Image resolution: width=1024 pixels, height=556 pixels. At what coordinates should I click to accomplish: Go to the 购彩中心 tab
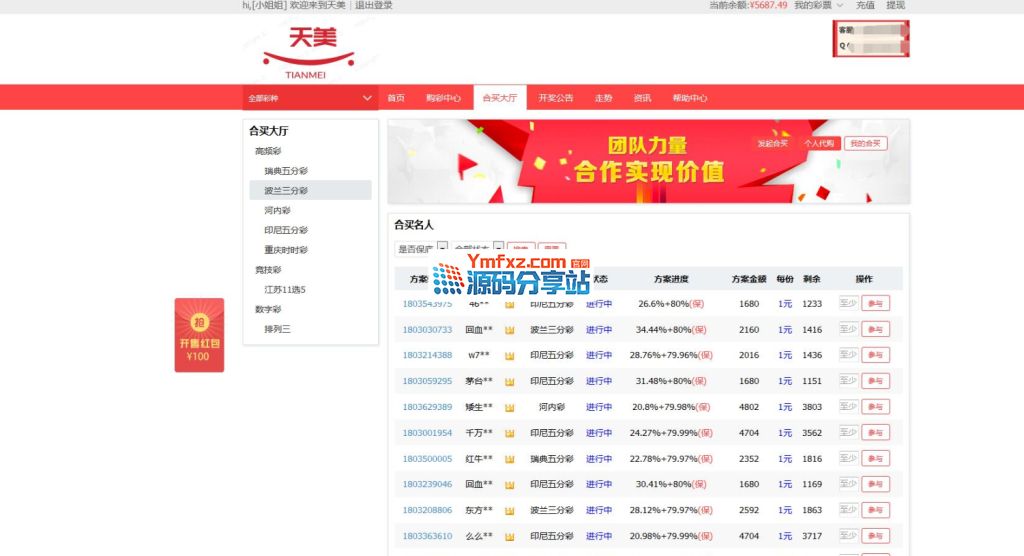click(443, 98)
